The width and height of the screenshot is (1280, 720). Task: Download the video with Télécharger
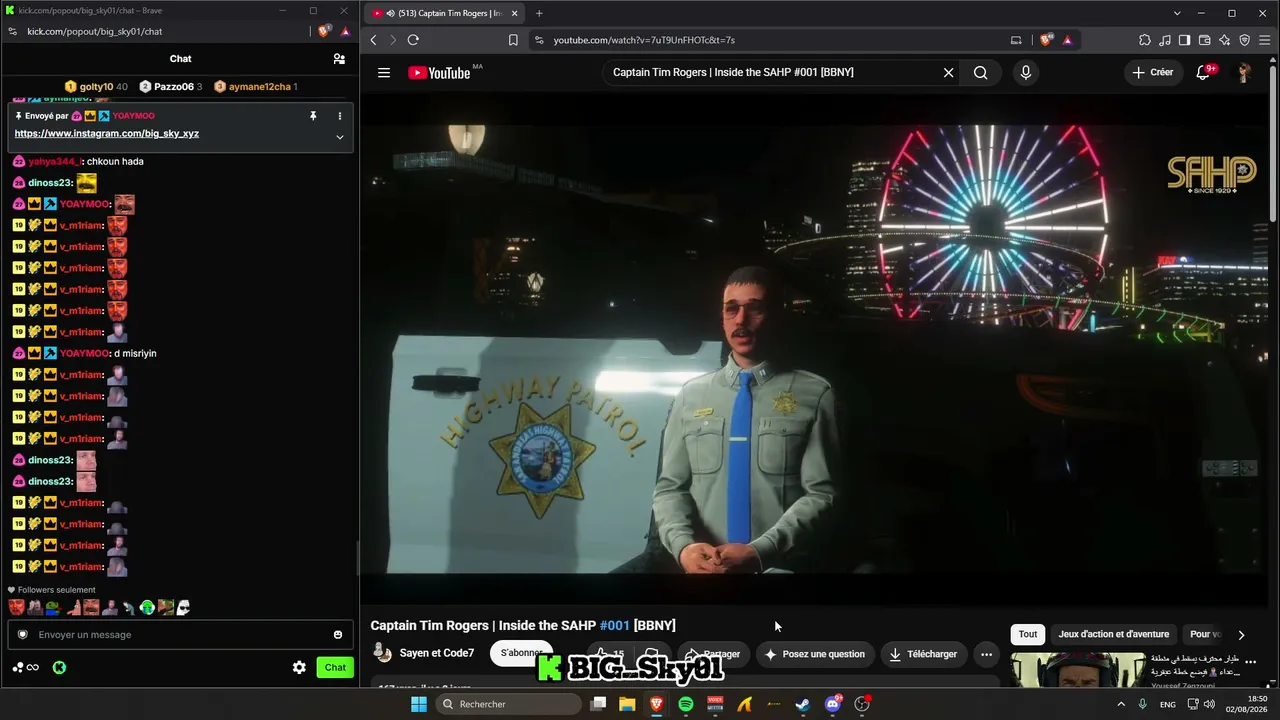coord(923,654)
